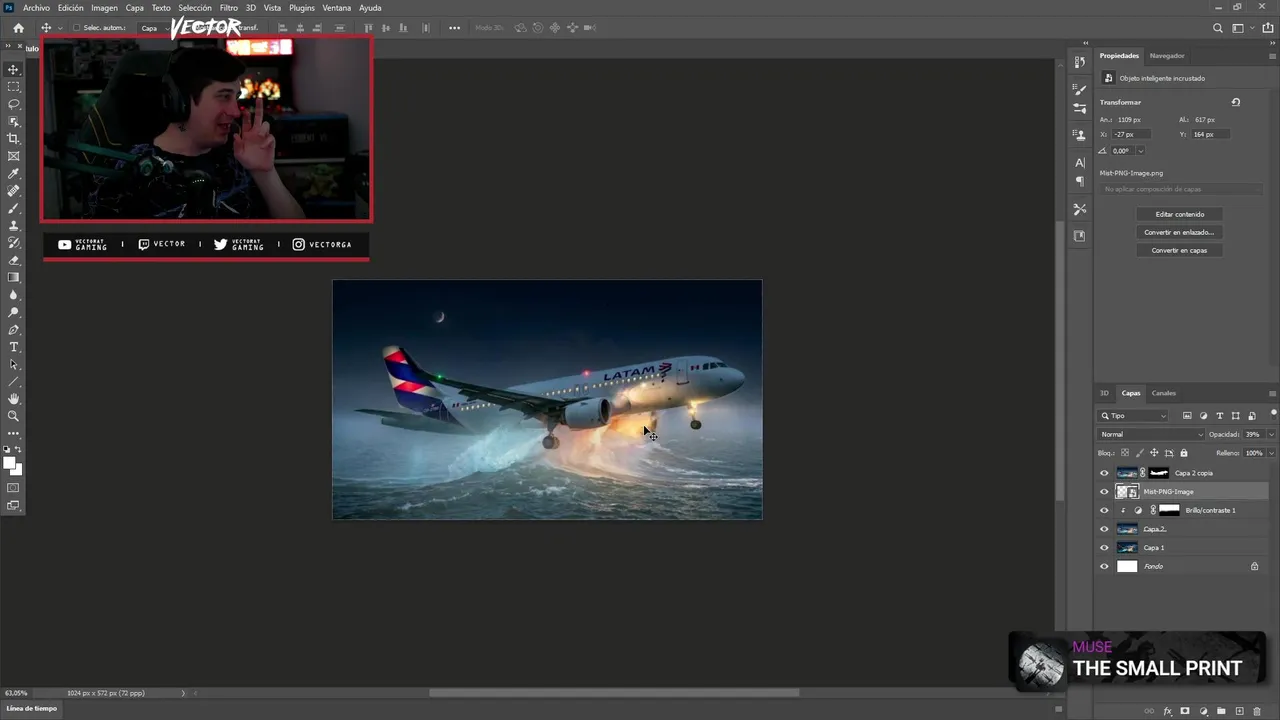1280x720 pixels.
Task: Switch to the Navegador tab
Action: pyautogui.click(x=1167, y=56)
